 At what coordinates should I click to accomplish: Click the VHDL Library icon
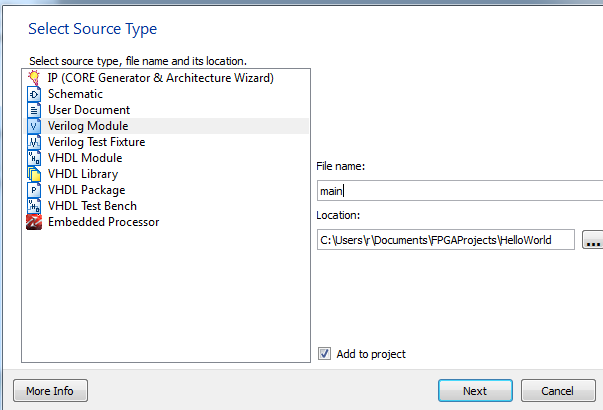33,174
